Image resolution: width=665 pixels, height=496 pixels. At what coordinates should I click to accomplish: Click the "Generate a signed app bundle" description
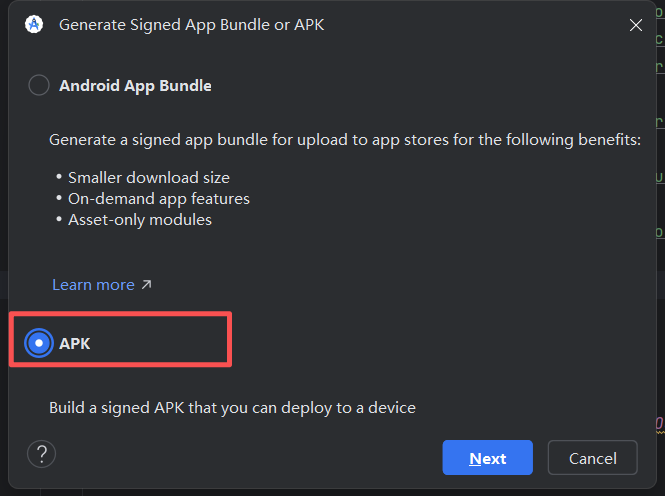(345, 140)
